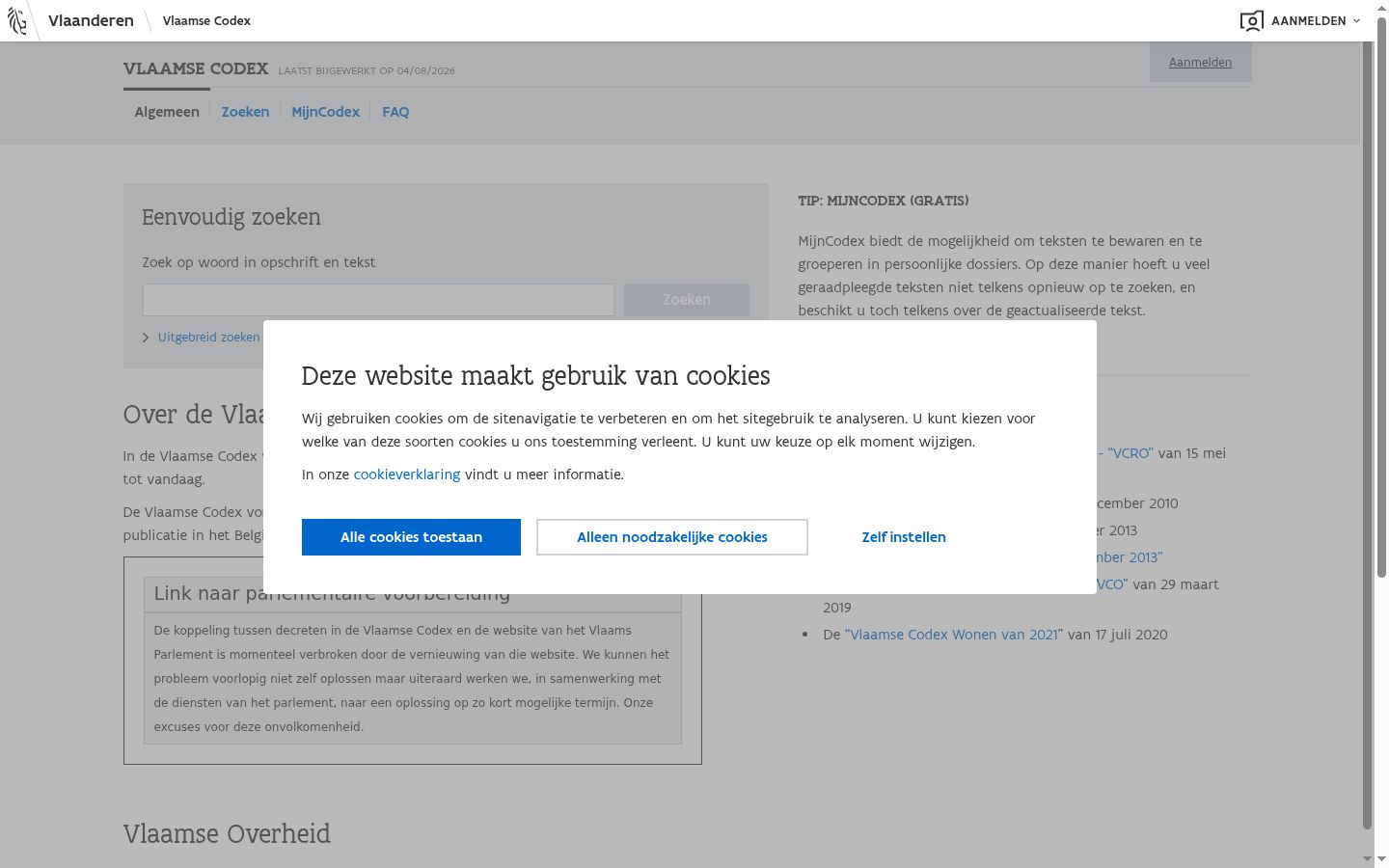Open the cookieverklaring link
Screen dimensions: 1389x868
[407, 475]
